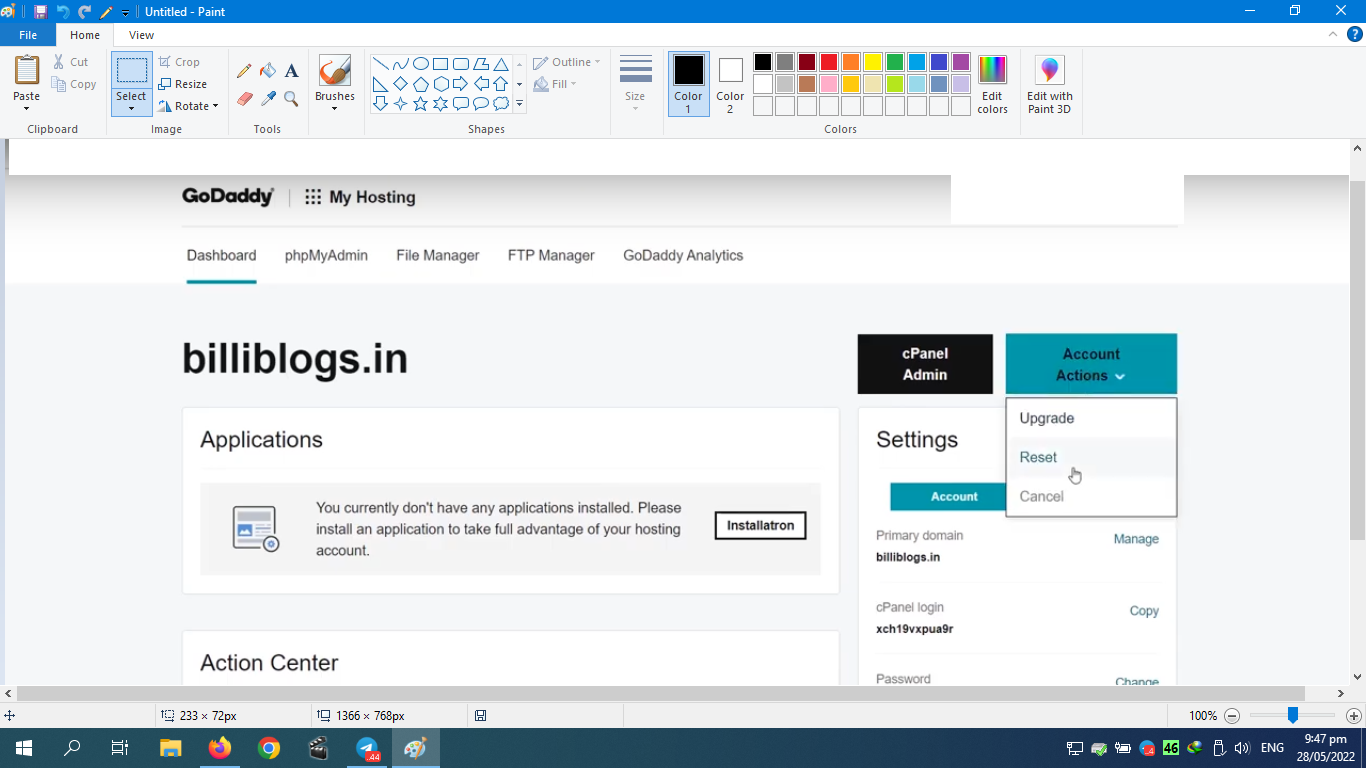Click the Crop tool
The width and height of the screenshot is (1366, 768).
click(180, 62)
